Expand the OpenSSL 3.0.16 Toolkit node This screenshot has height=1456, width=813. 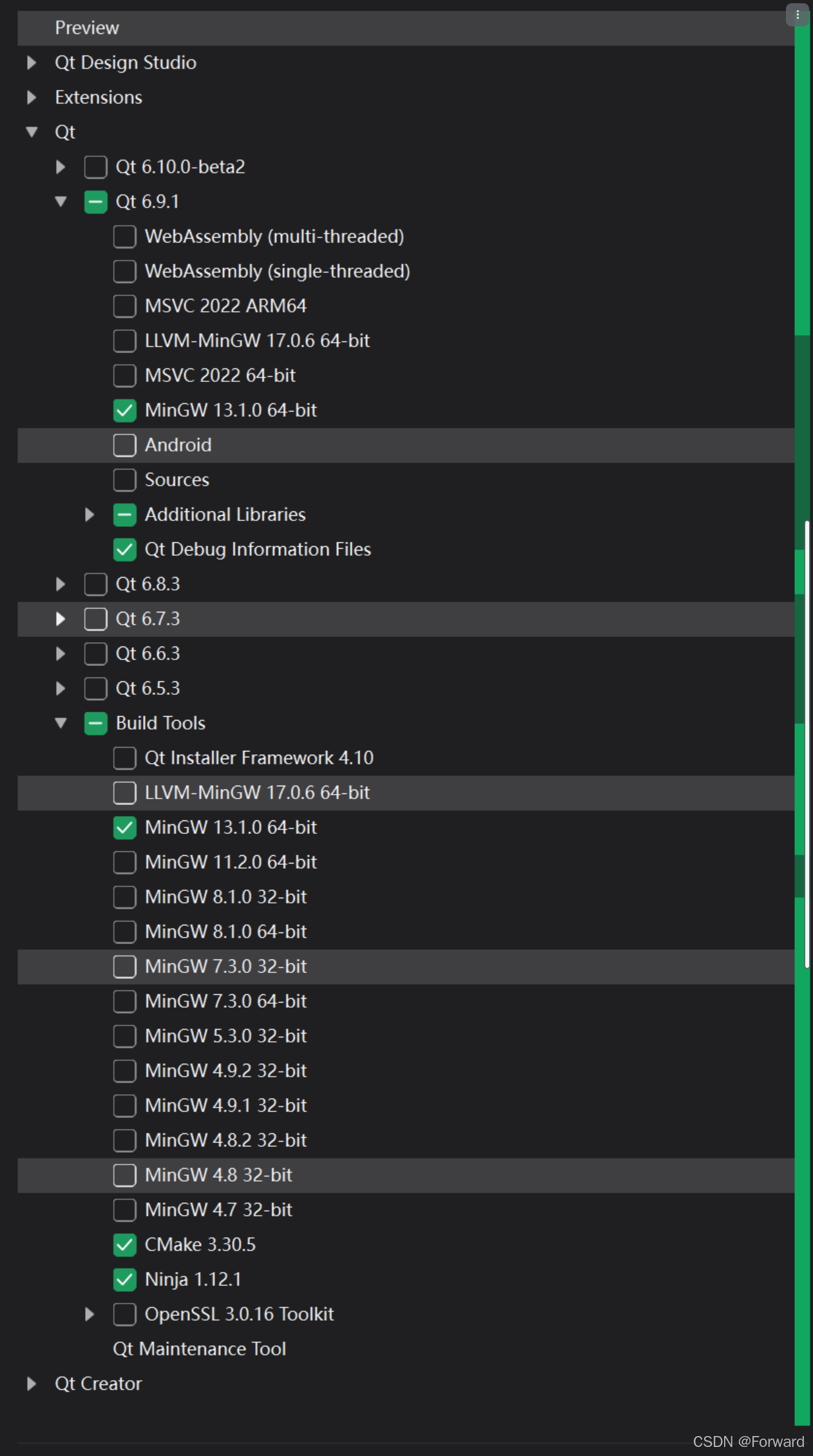click(x=90, y=1314)
